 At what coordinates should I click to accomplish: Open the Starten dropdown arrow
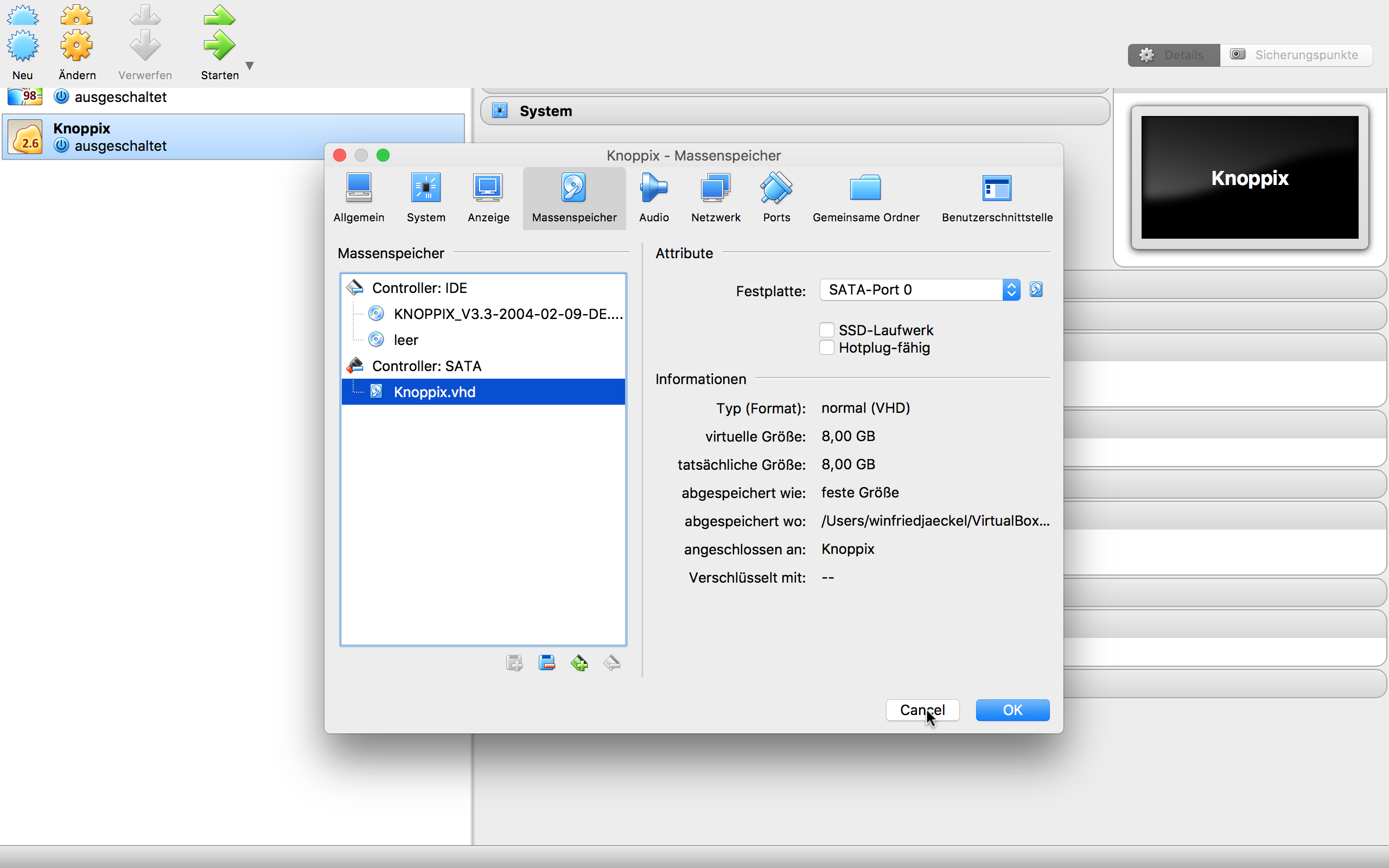point(250,66)
